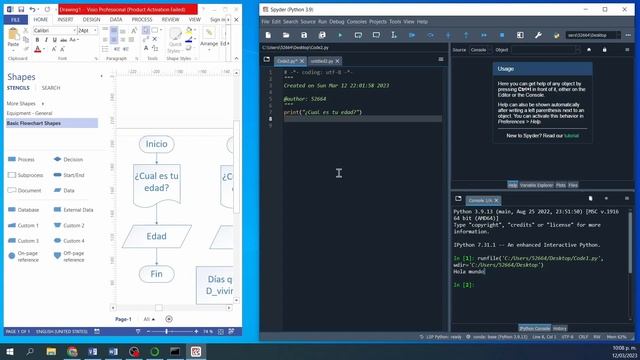Open Visio font name dropdown Calibri
Image resolution: width=640 pixels, height=360 pixels.
74,31
